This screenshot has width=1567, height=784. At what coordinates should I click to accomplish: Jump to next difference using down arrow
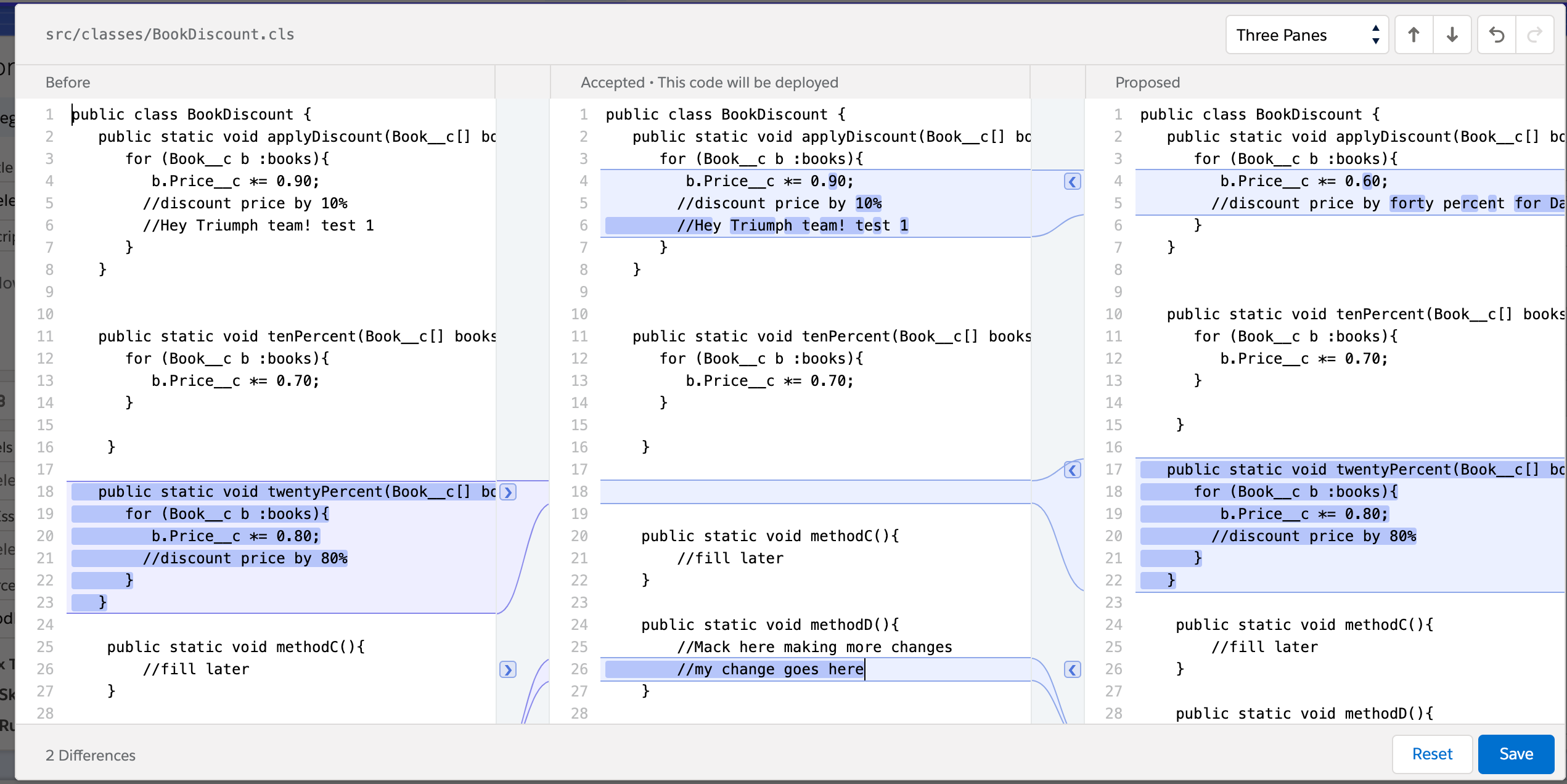coord(1452,35)
